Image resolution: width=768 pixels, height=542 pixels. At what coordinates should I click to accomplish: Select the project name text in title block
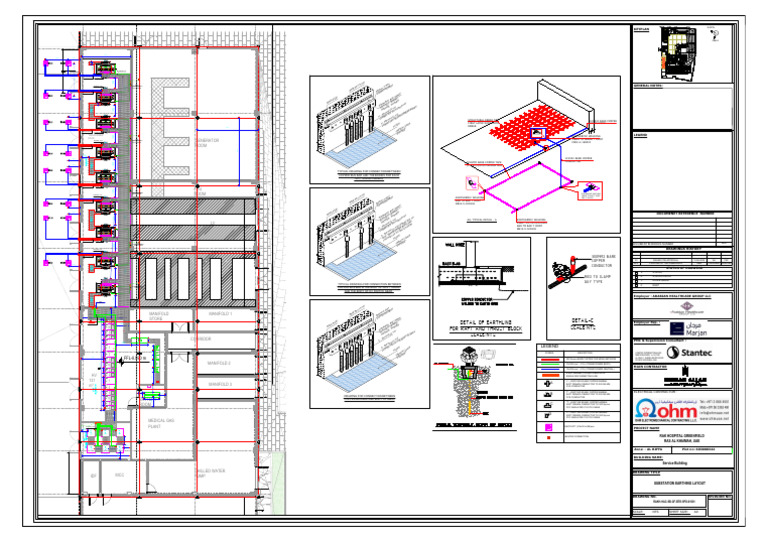pyautogui.click(x=681, y=438)
